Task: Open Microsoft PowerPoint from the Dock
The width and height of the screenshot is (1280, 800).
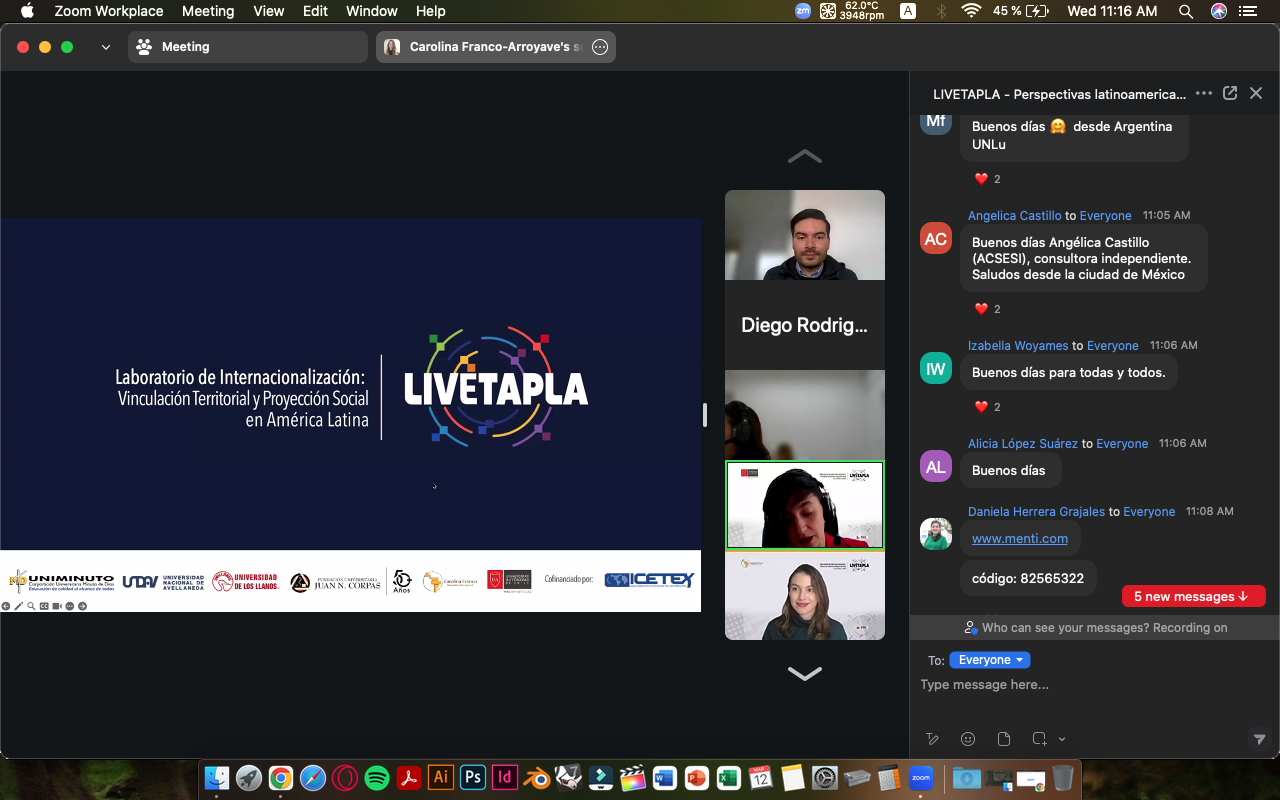Action: pyautogui.click(x=697, y=777)
